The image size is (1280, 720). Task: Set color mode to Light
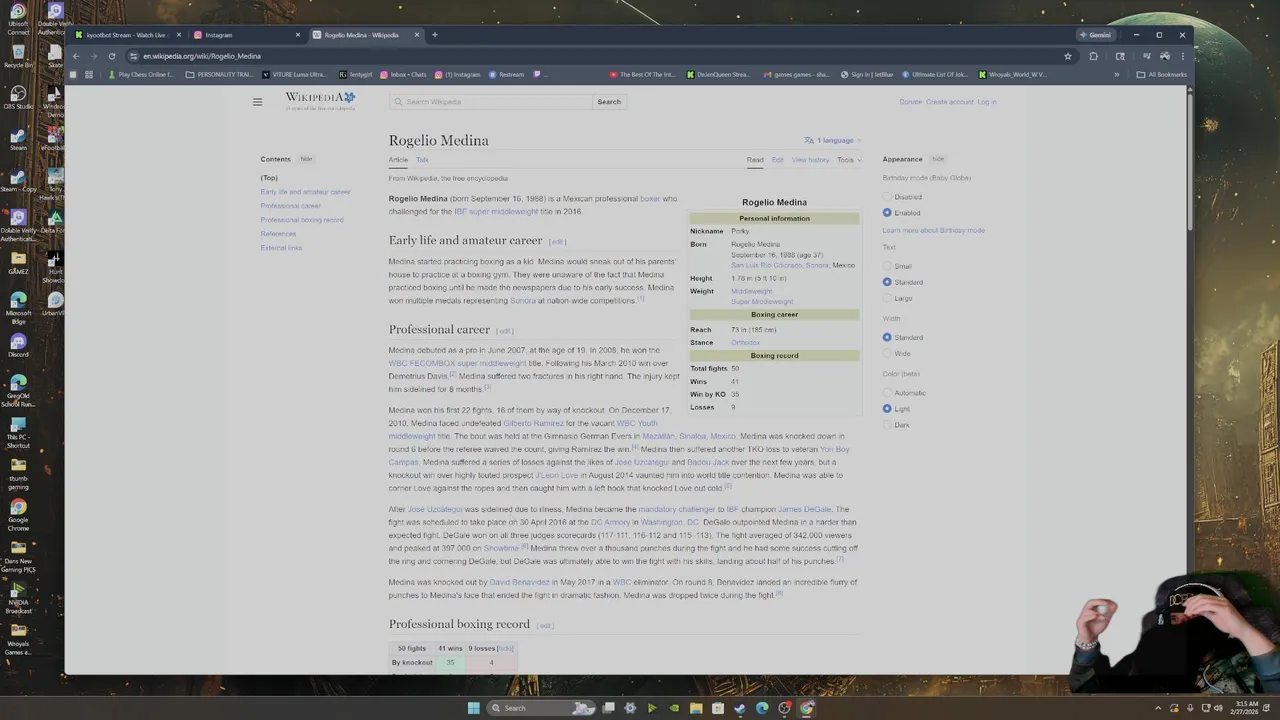pyautogui.click(x=887, y=409)
